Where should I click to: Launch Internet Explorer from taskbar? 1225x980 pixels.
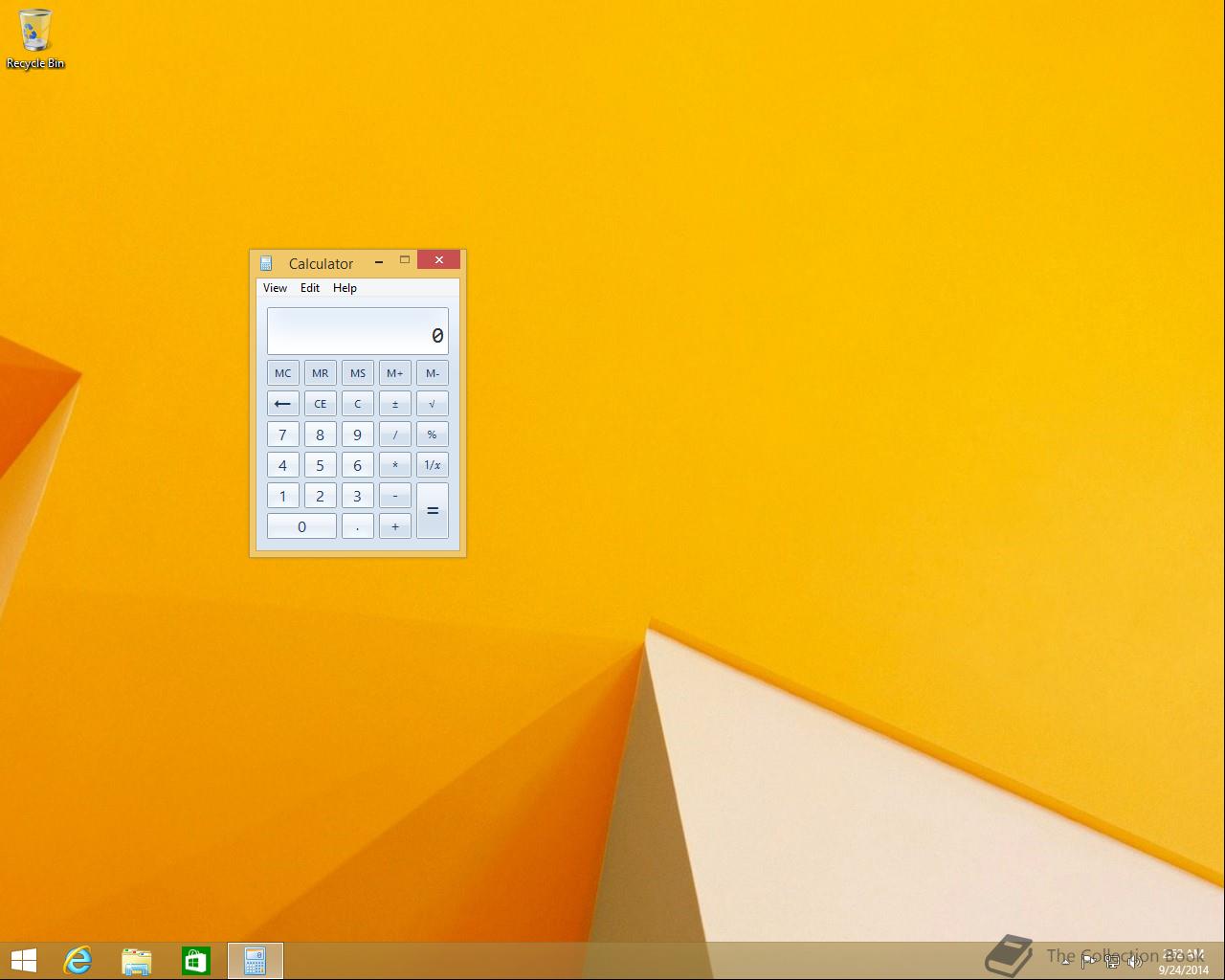coord(78,961)
